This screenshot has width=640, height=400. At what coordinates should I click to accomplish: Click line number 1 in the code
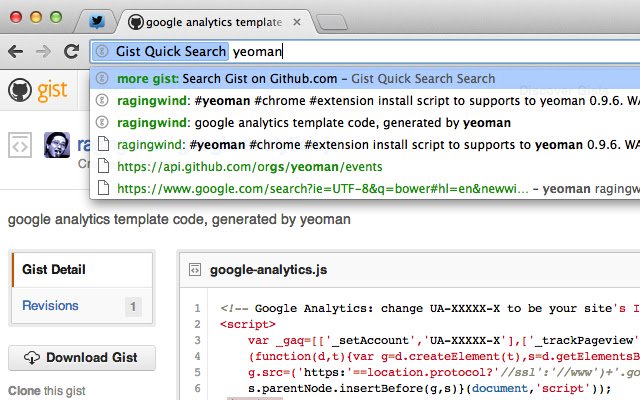(x=198, y=308)
